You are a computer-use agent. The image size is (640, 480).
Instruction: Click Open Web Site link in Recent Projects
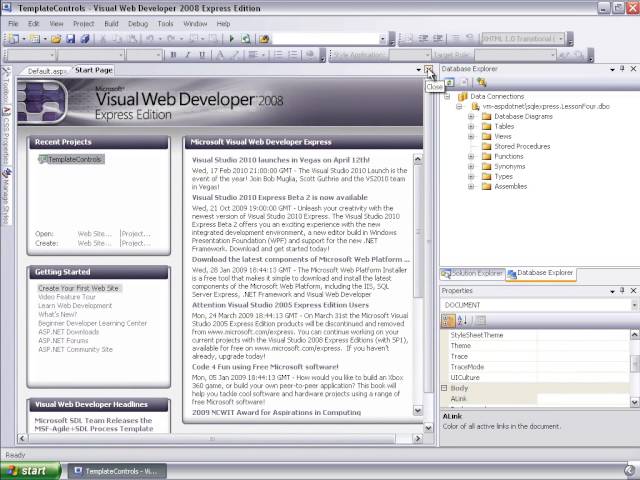pos(95,234)
